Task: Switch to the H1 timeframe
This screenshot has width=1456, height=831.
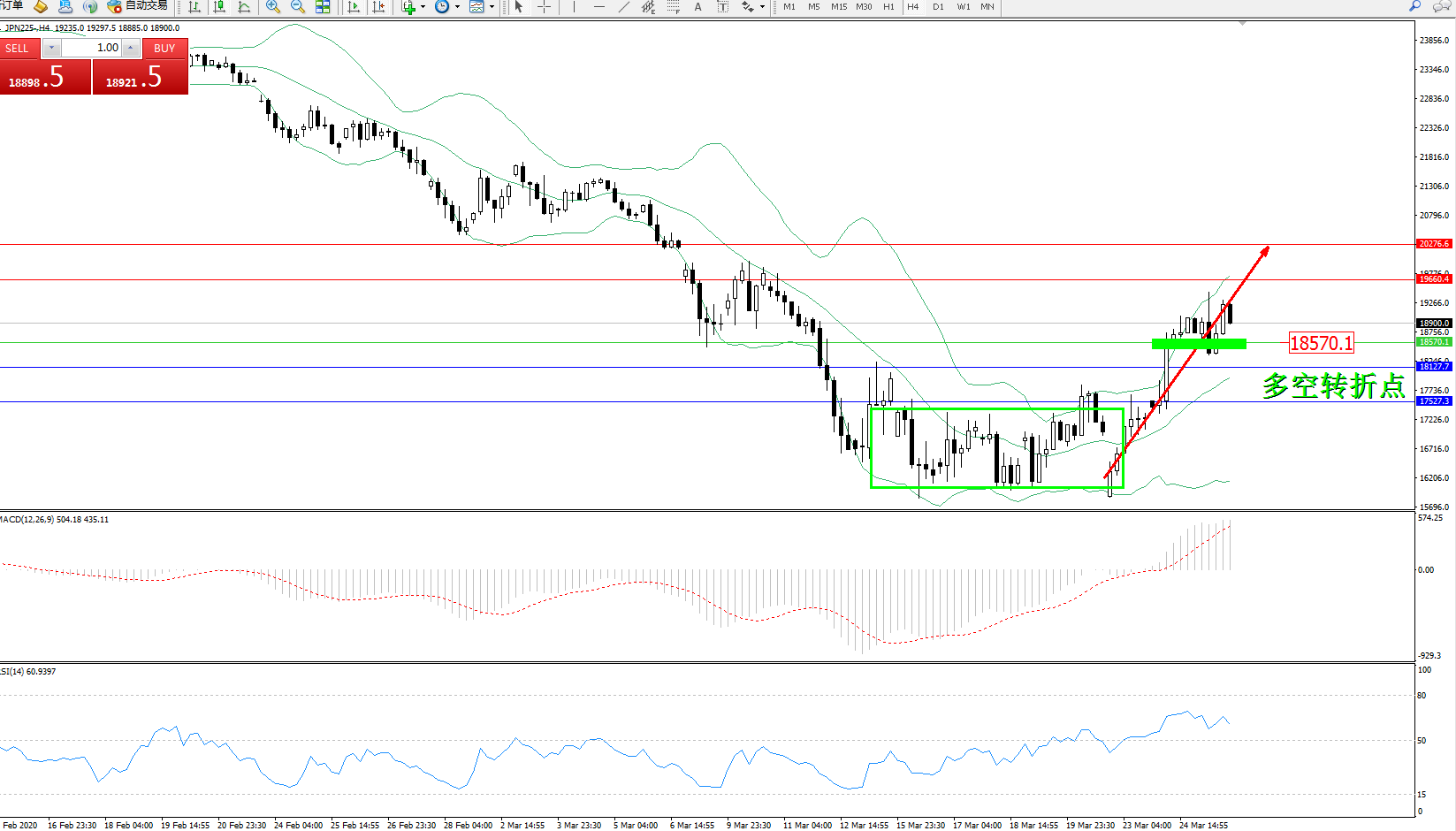Action: coord(888,7)
